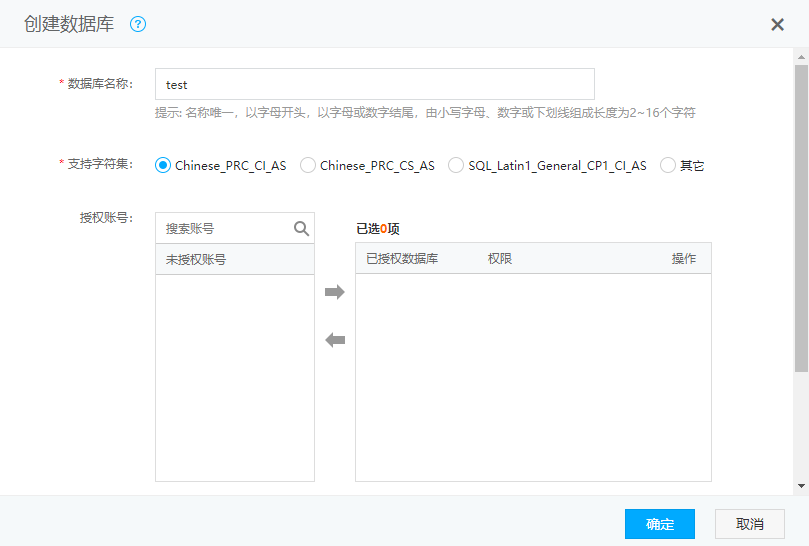The height and width of the screenshot is (546, 809).
Task: Choose the Chinese_PRC_CS_AS radio option
Action: pos(308,166)
